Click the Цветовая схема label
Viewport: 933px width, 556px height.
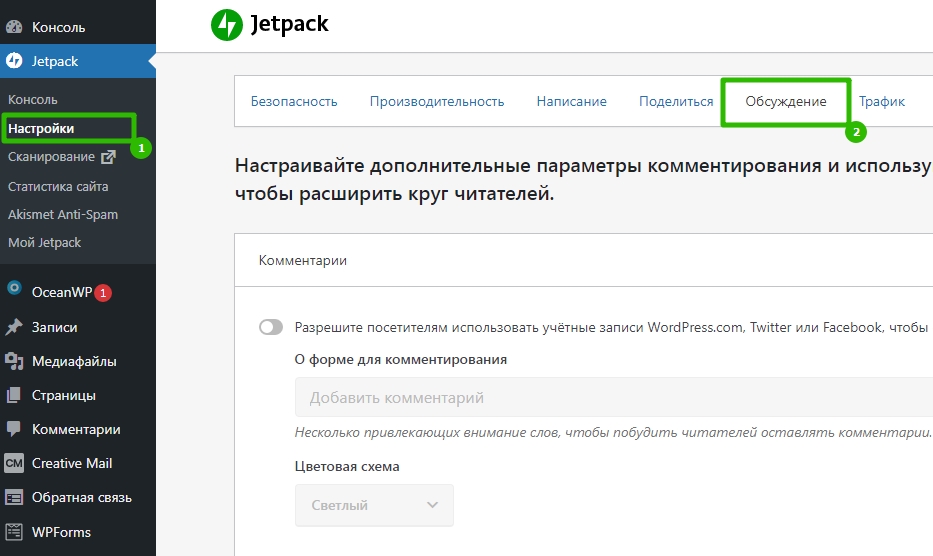(x=347, y=466)
